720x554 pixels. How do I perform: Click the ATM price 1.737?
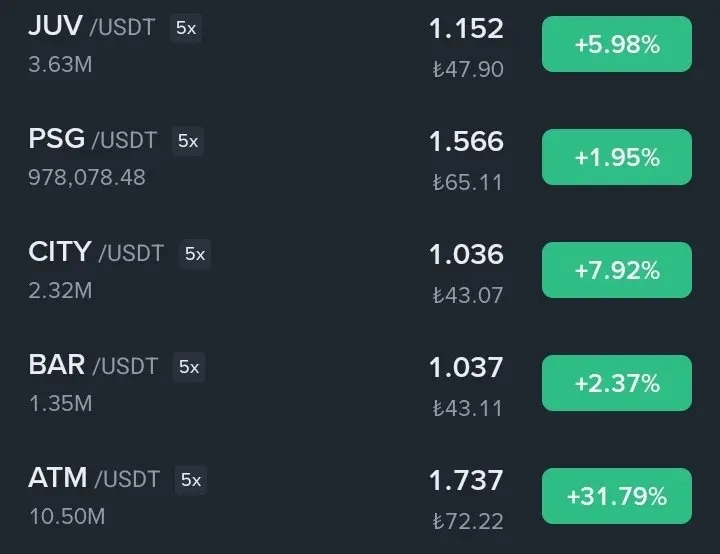coord(466,481)
